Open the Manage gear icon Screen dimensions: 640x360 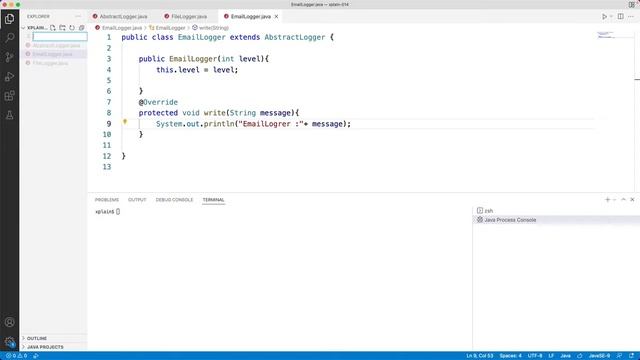[9, 342]
